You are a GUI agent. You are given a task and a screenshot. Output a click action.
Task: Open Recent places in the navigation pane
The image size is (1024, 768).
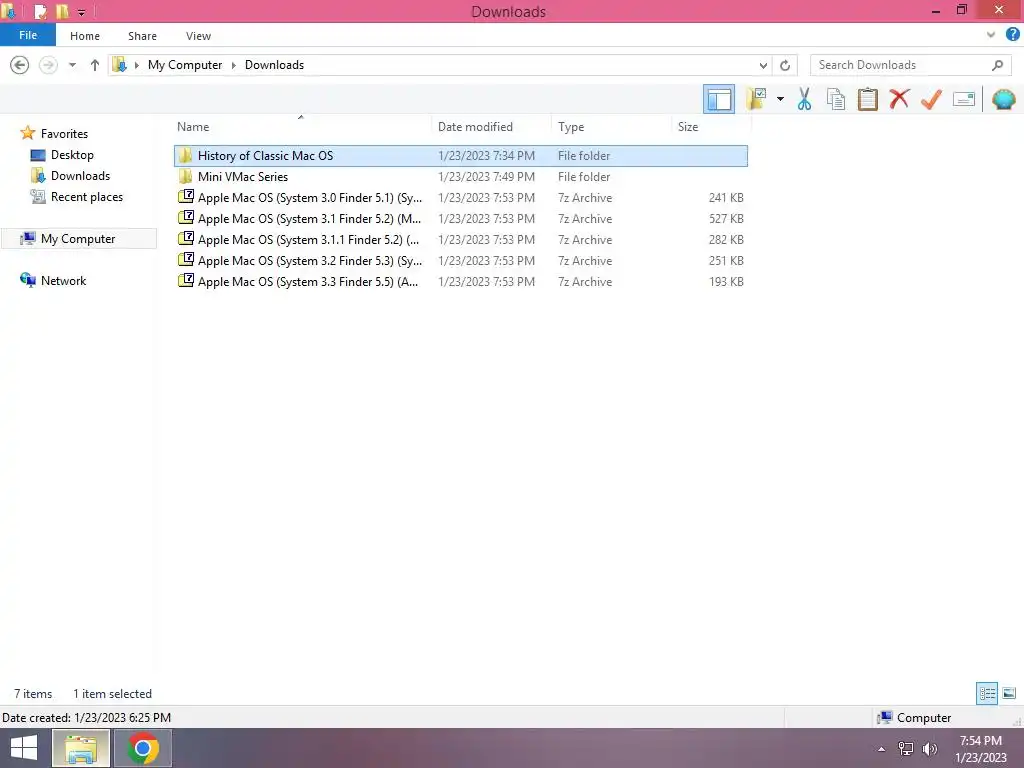tap(86, 197)
